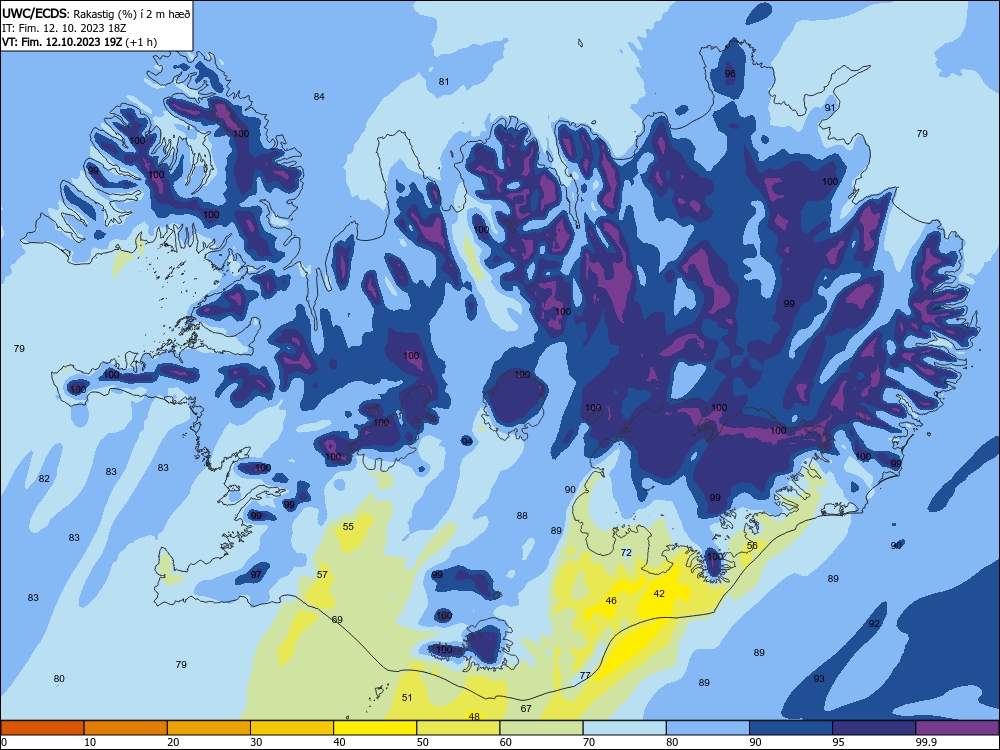Click the dark blue 90–95 legend band
Image resolution: width=1000 pixels, height=750 pixels.
791,728
